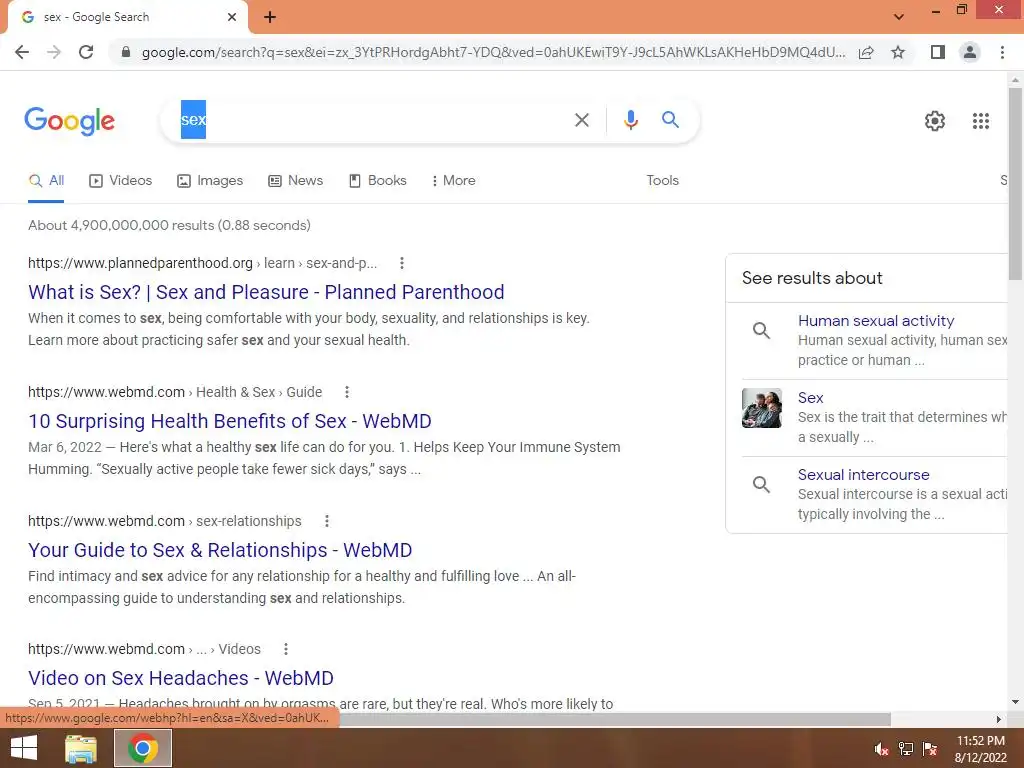Go to the Google logo homepage
This screenshot has height=768, width=1024.
69,121
